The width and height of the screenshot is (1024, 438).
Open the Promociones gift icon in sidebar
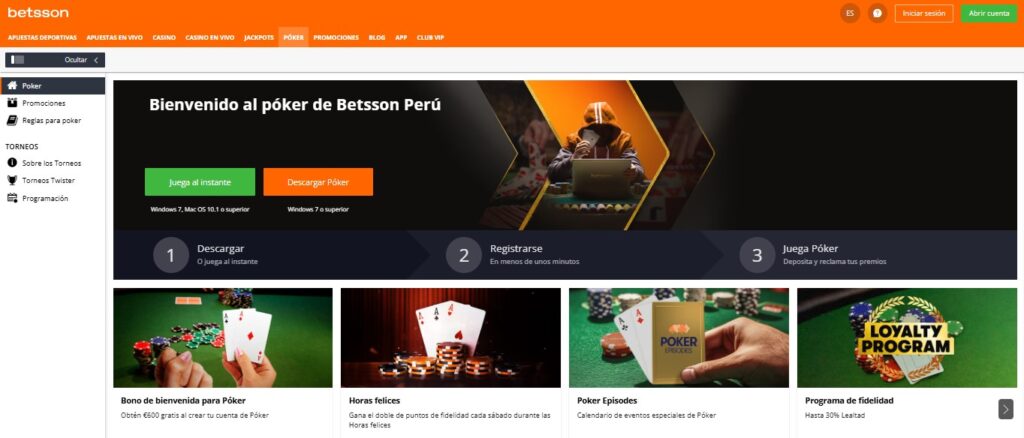(x=12, y=103)
